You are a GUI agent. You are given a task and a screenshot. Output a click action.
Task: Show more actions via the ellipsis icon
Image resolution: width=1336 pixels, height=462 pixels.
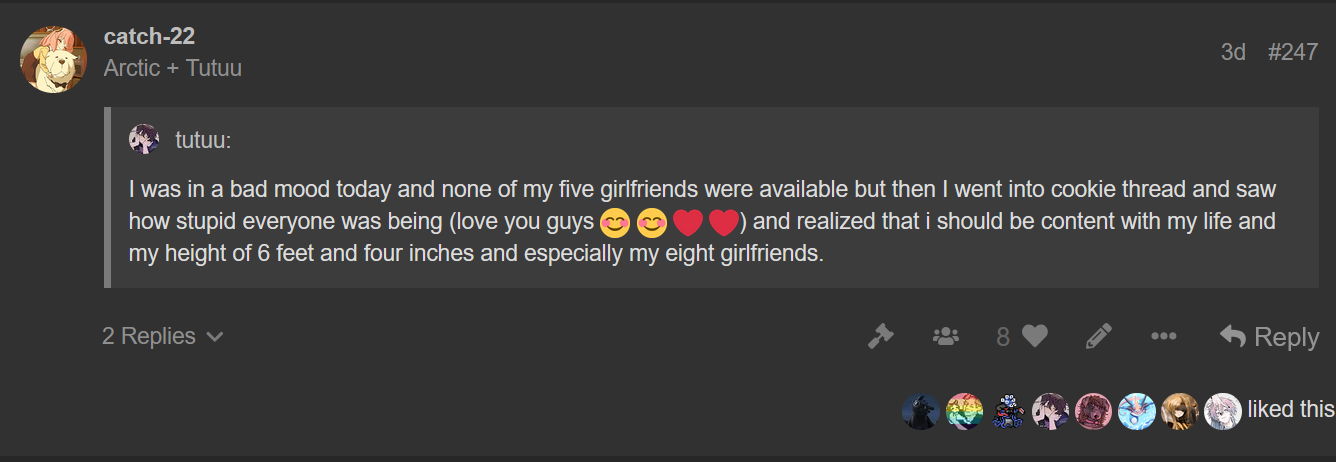[x=1163, y=337]
